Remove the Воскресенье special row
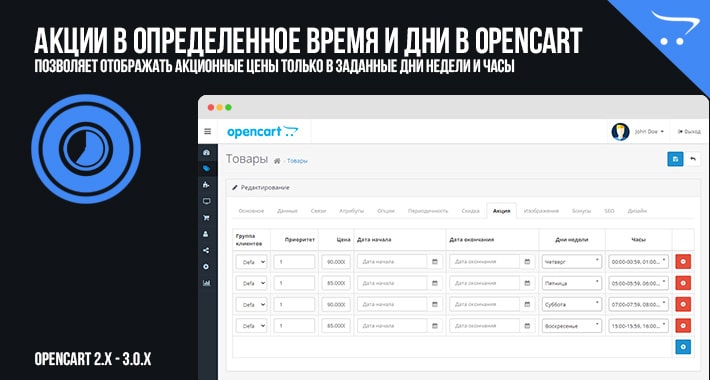 coord(683,326)
